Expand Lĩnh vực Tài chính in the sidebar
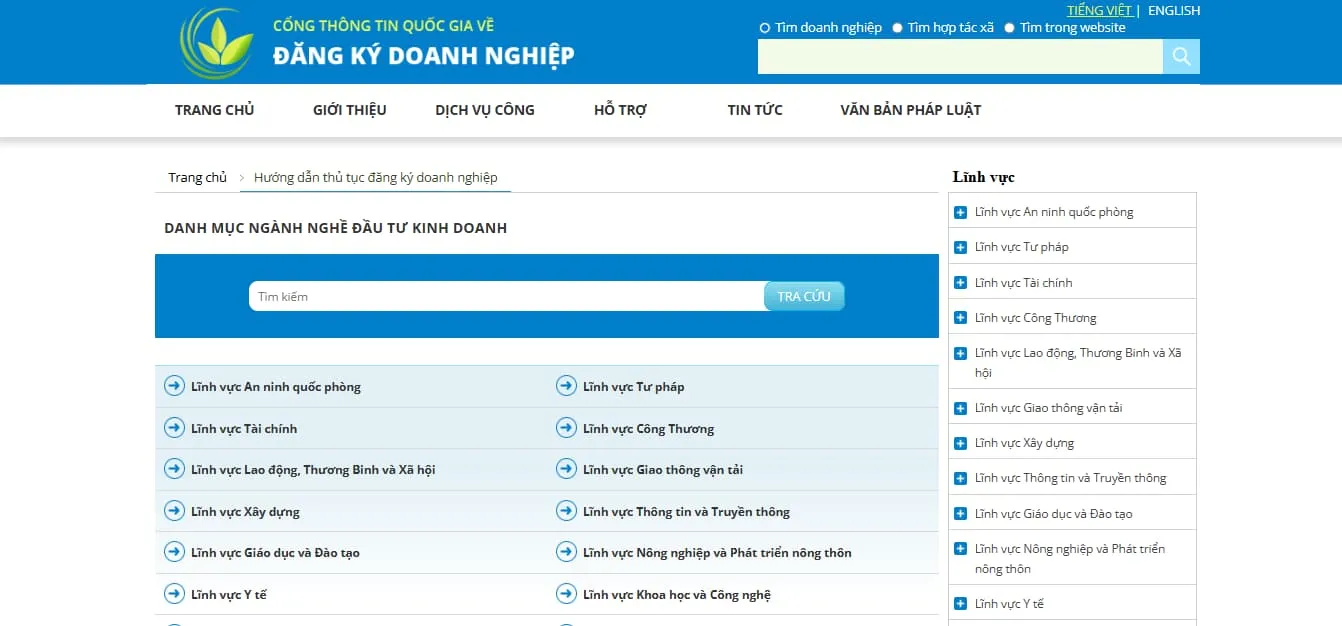This screenshot has width=1342, height=626. [x=961, y=281]
